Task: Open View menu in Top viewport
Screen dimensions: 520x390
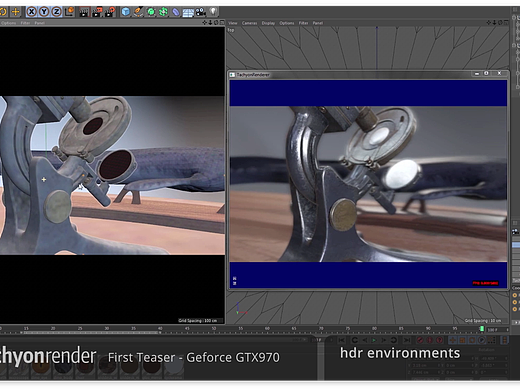Action: [233, 23]
